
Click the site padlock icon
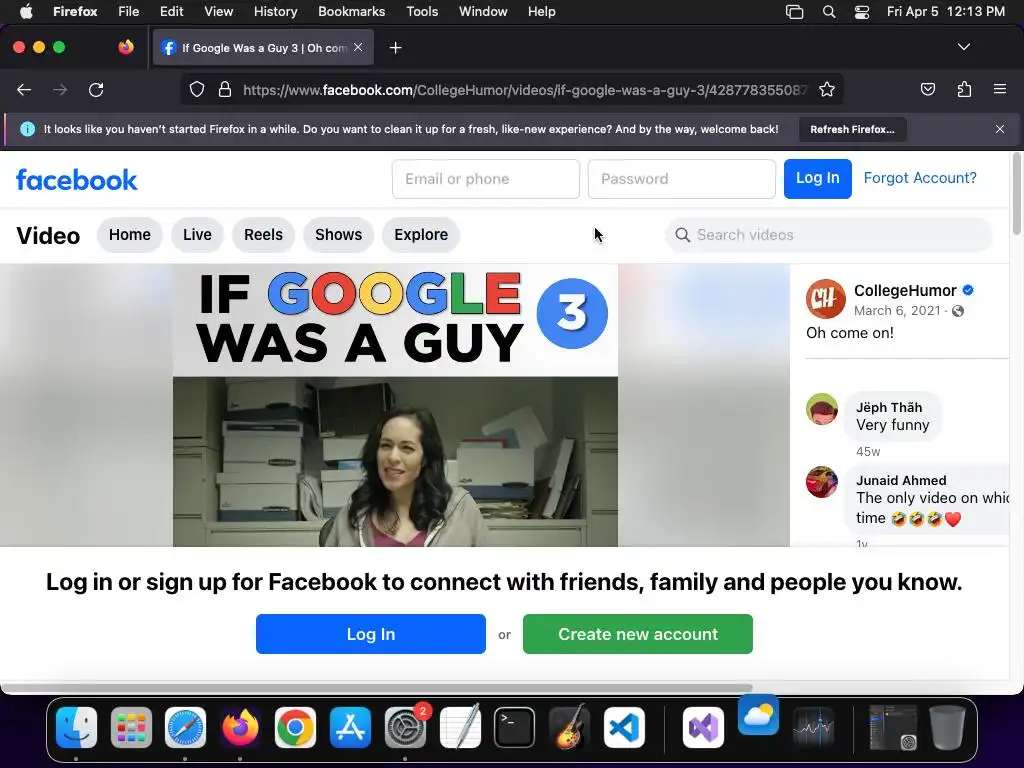pyautogui.click(x=225, y=89)
